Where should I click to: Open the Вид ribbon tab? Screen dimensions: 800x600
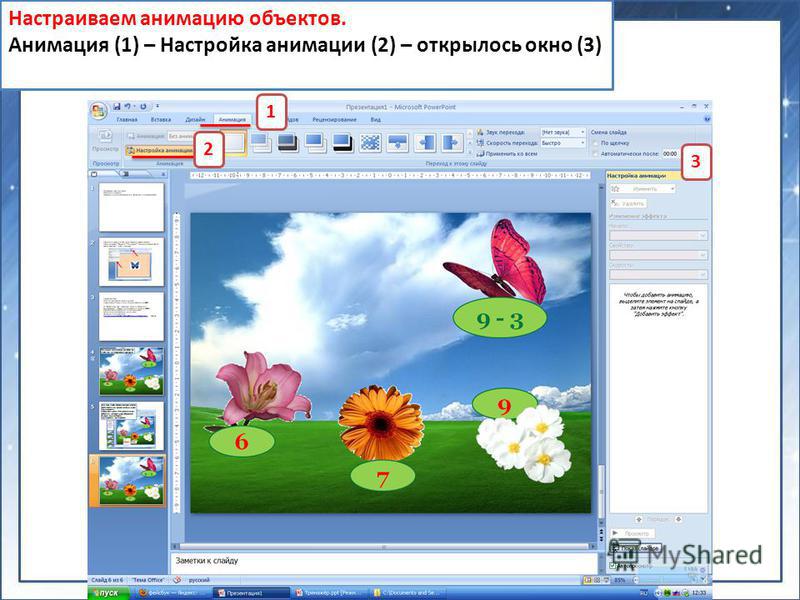coord(376,119)
